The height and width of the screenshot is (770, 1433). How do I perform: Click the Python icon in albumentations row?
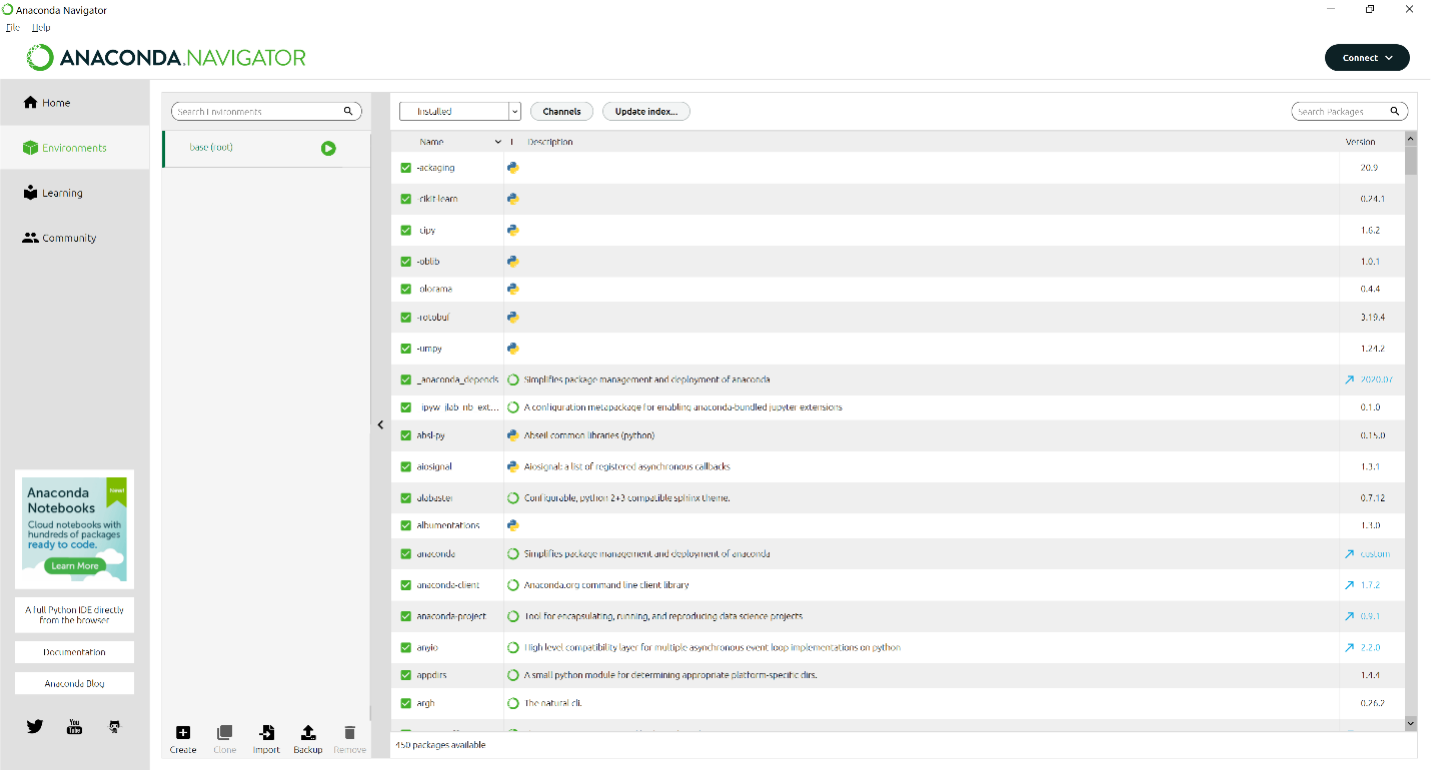coord(513,525)
